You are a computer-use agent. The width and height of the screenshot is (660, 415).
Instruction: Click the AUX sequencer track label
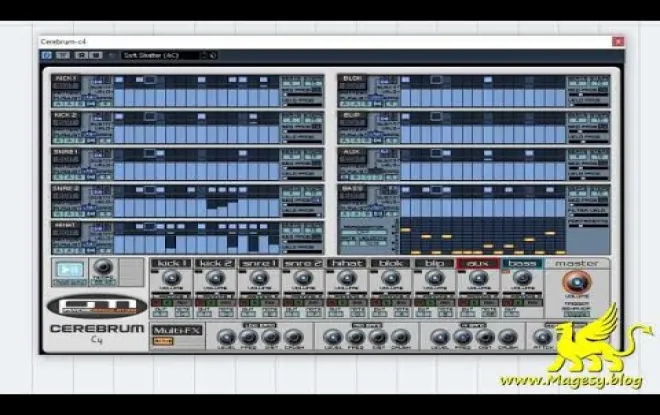[x=353, y=152]
